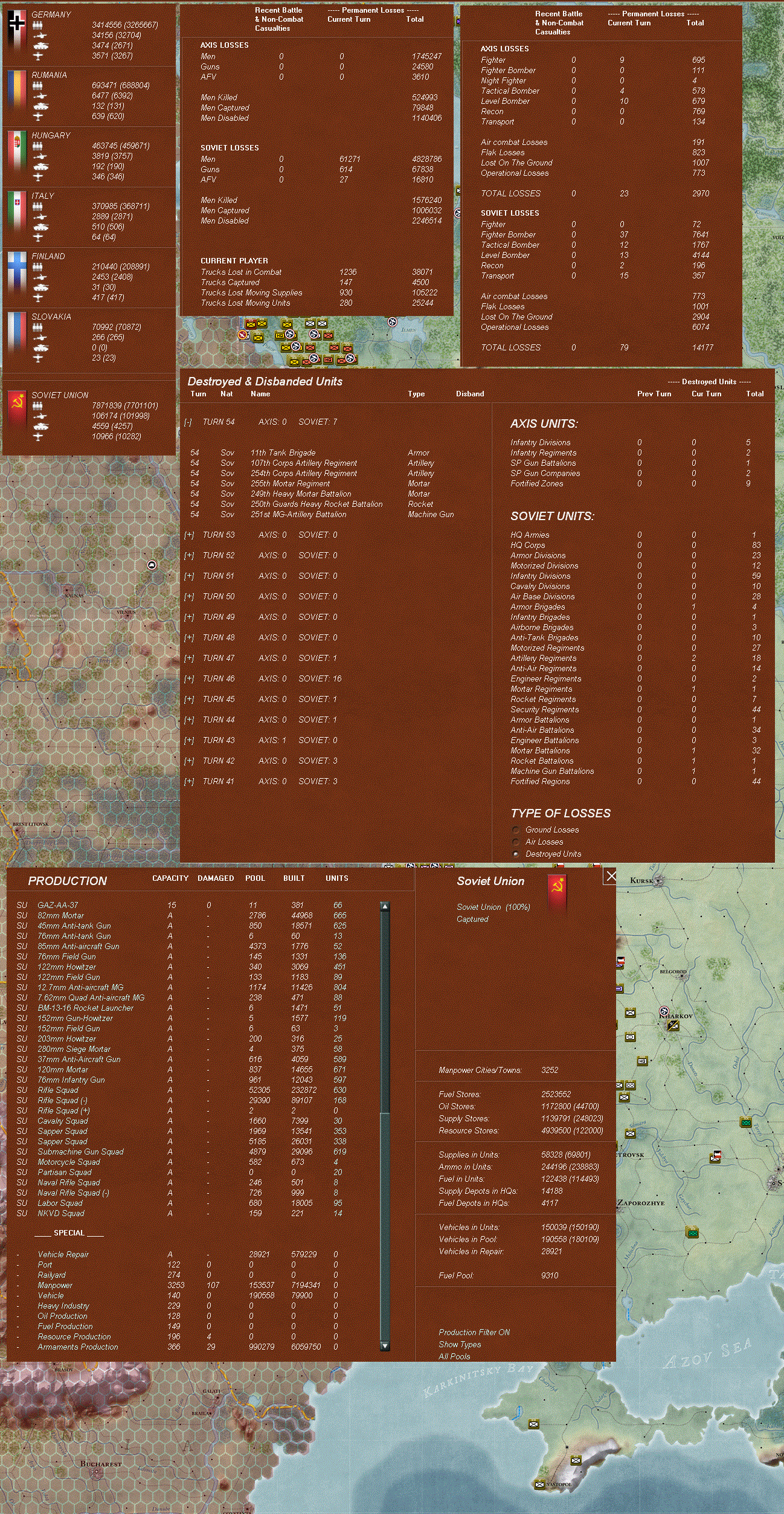The image size is (784, 1514).
Task: Select the unit counter on Kharkov
Action: 672,1025
